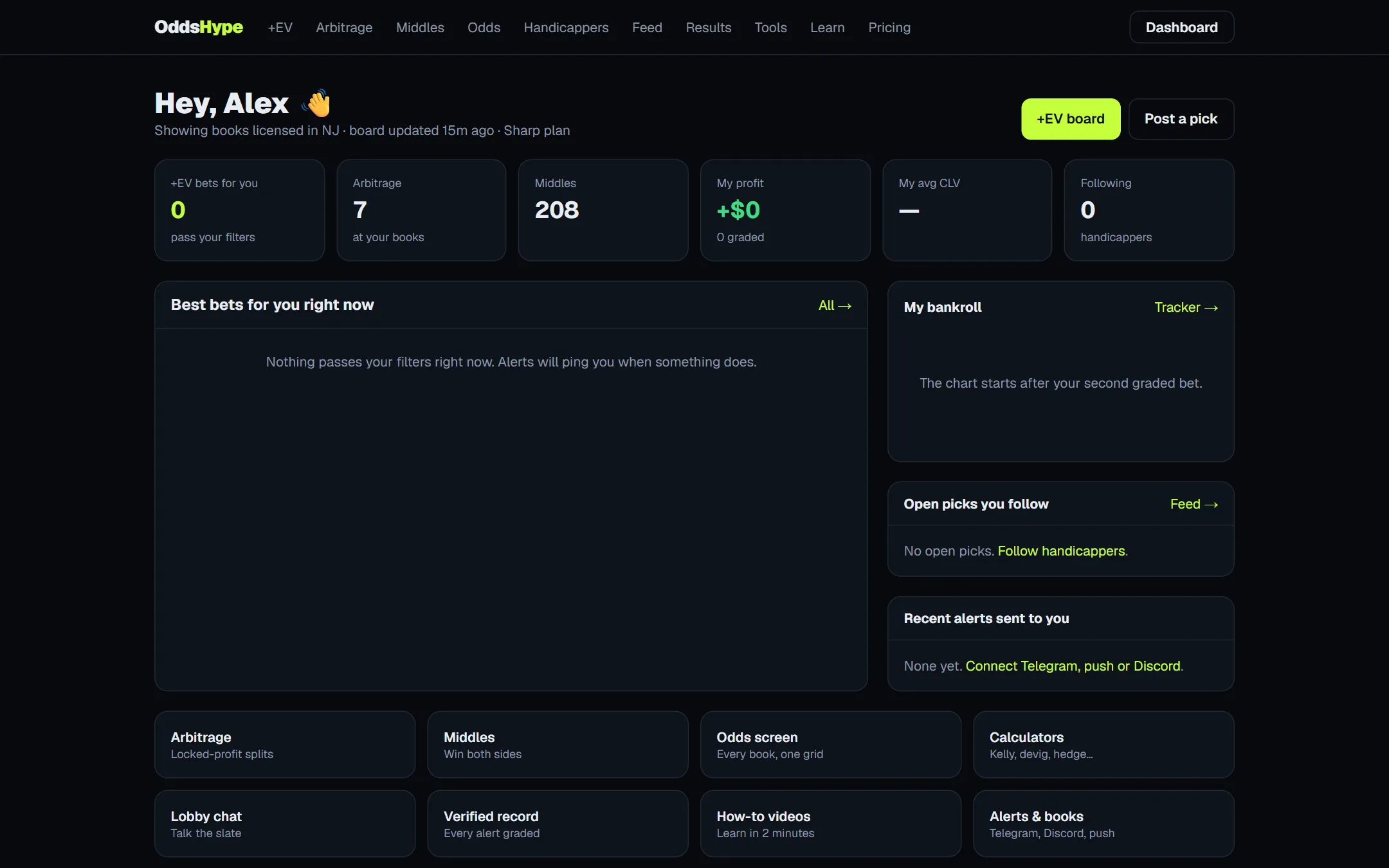Open the Verified record tile
Viewport: 1389px width, 868px height.
pyautogui.click(x=558, y=824)
